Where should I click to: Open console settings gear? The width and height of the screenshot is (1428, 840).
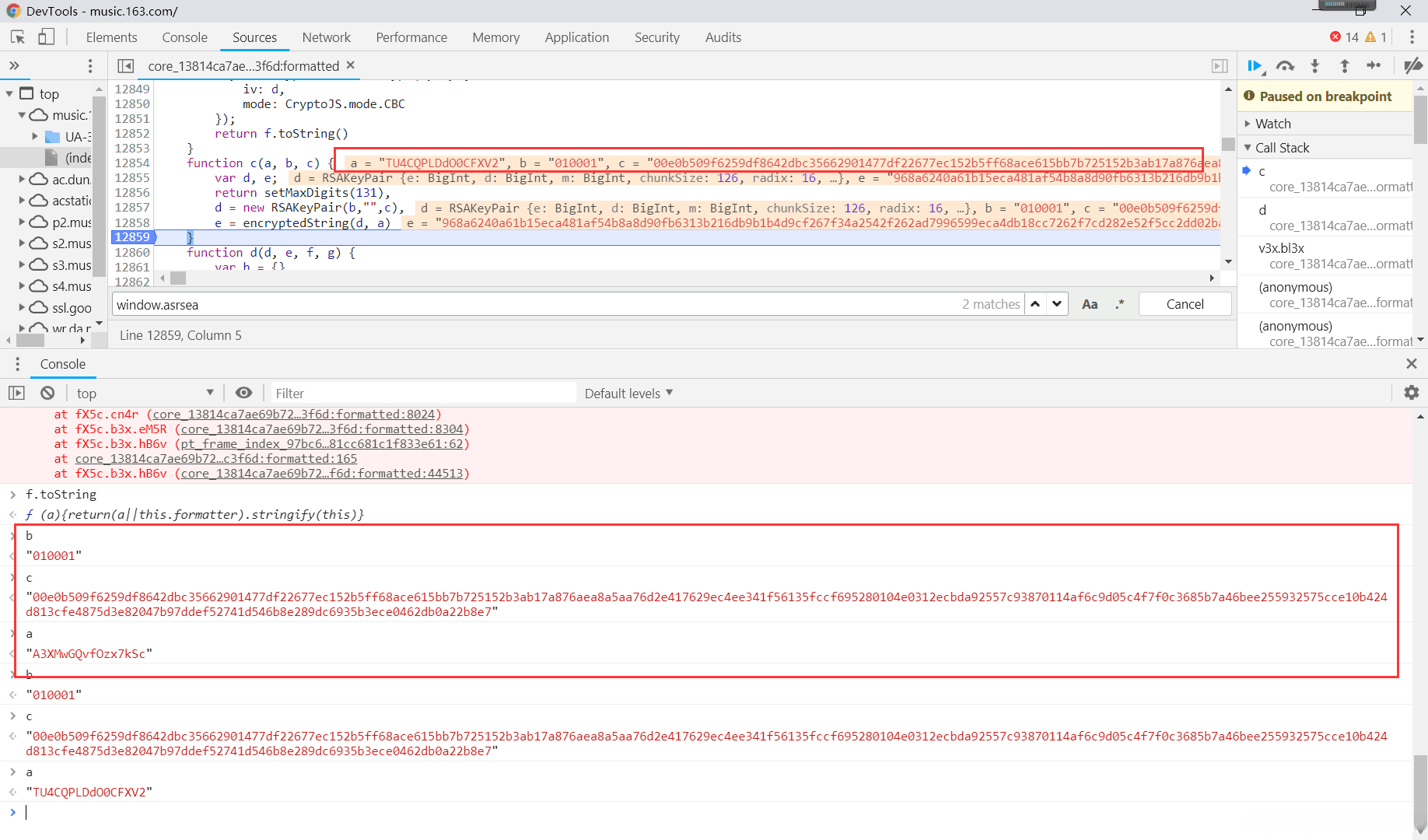coord(1412,394)
